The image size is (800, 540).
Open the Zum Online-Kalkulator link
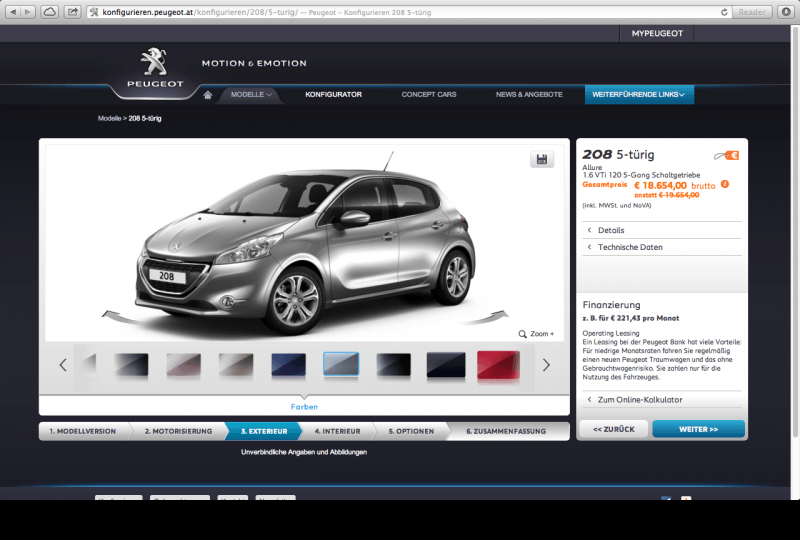[662, 400]
